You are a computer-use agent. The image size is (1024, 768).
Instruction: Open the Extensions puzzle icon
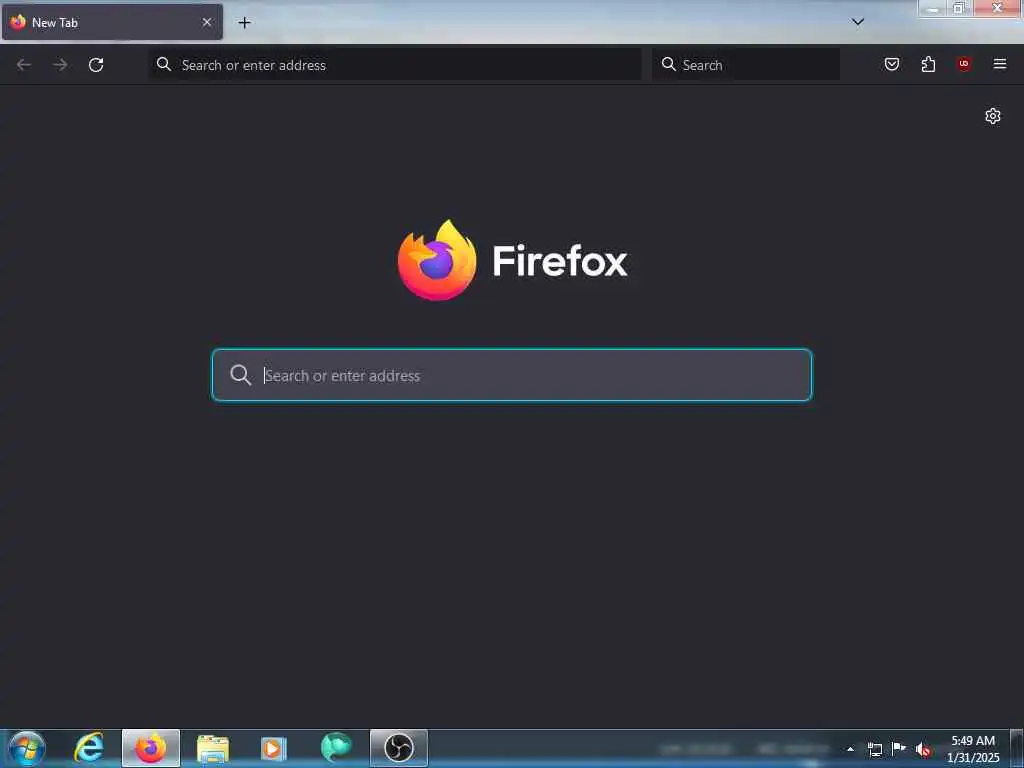coord(928,64)
